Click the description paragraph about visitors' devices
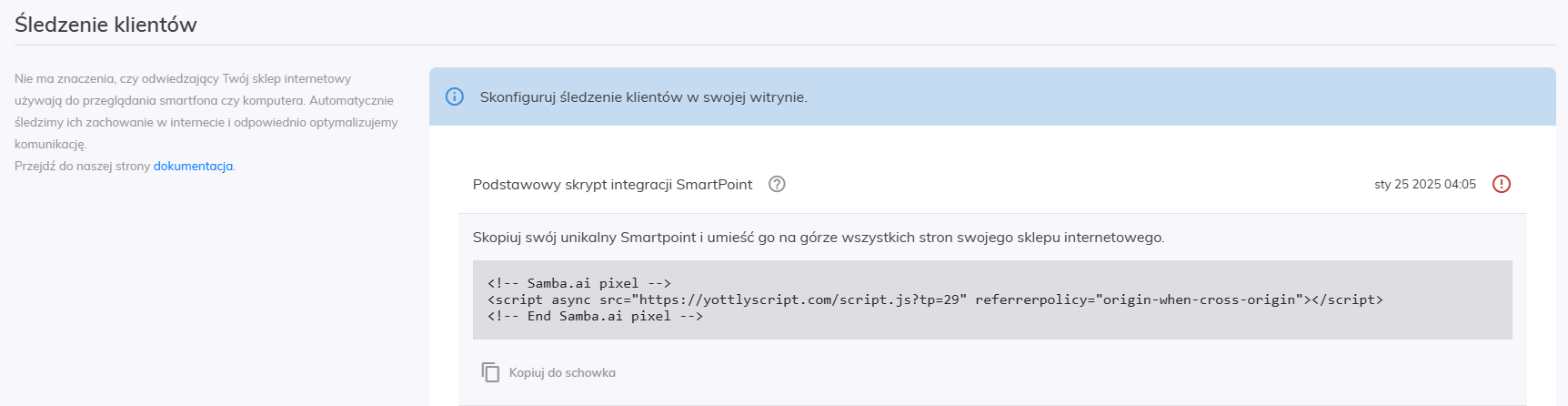The width and height of the screenshot is (1568, 406). [206, 111]
